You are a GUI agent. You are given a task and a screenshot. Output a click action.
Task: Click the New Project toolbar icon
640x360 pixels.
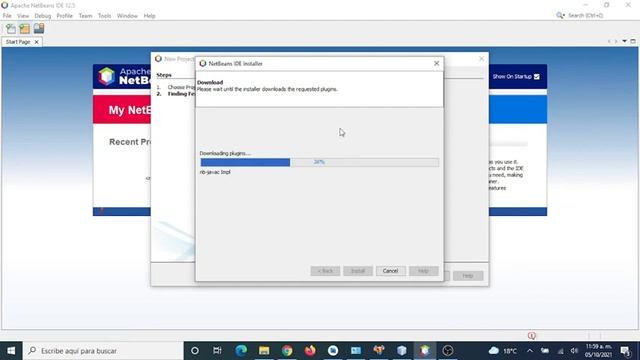(x=24, y=29)
